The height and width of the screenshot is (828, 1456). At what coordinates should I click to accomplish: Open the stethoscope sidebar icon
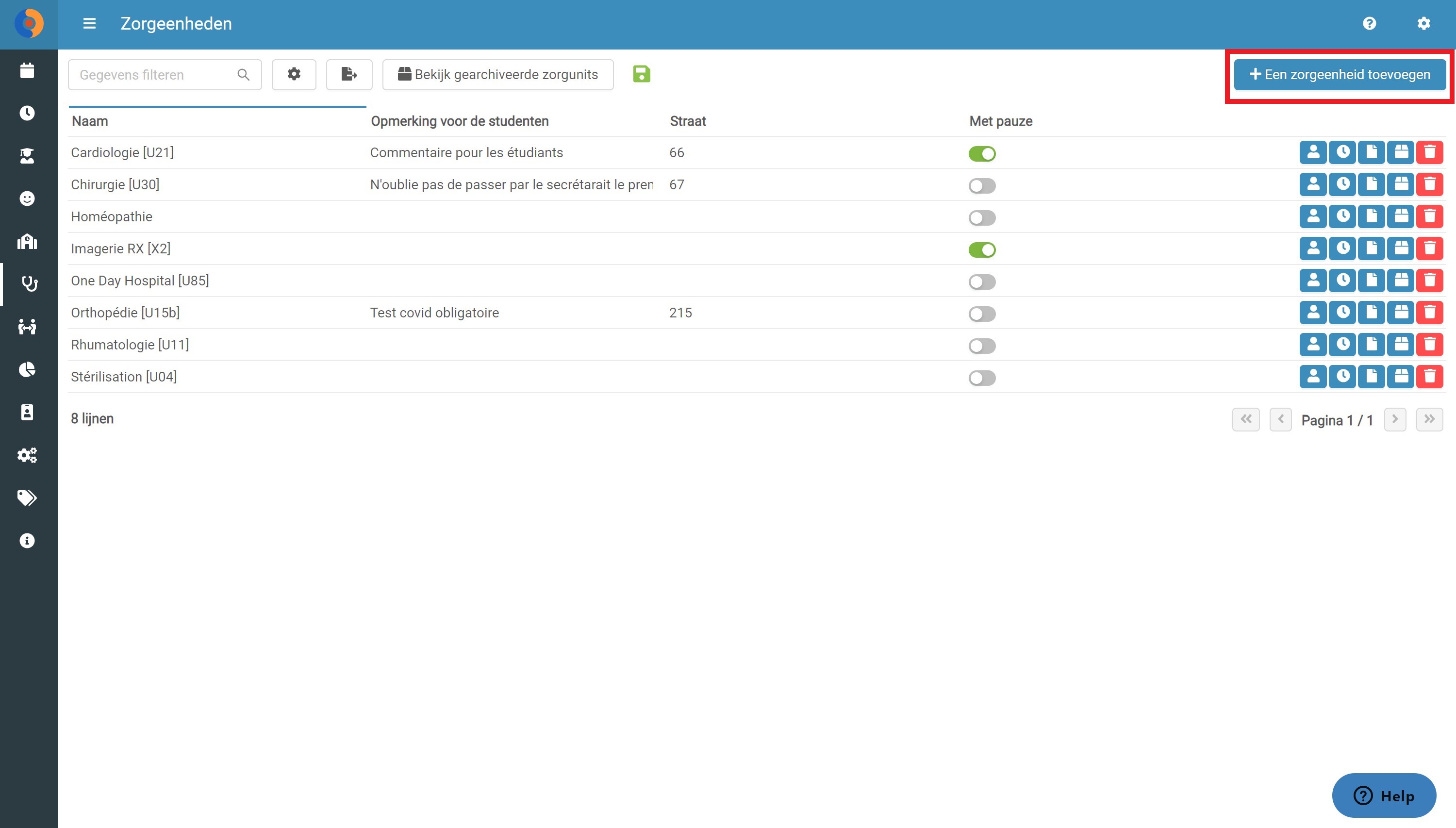(x=30, y=284)
